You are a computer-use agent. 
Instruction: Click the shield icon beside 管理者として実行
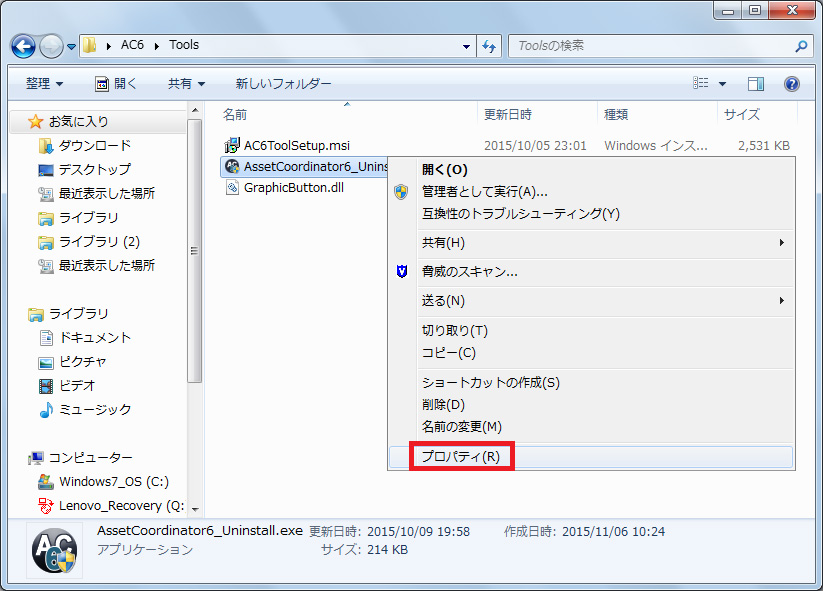pyautogui.click(x=401, y=192)
